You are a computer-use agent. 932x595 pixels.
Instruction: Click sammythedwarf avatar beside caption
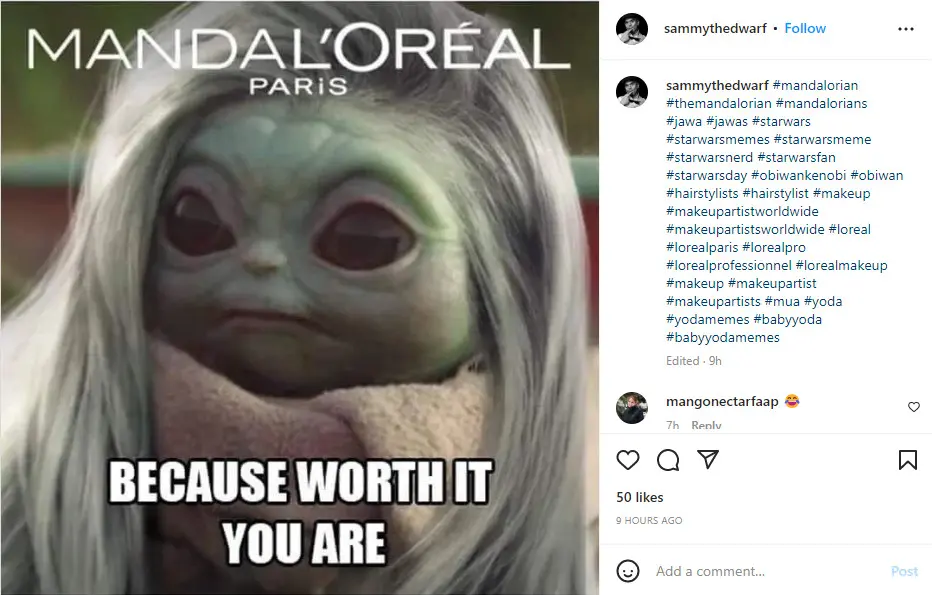(x=632, y=92)
